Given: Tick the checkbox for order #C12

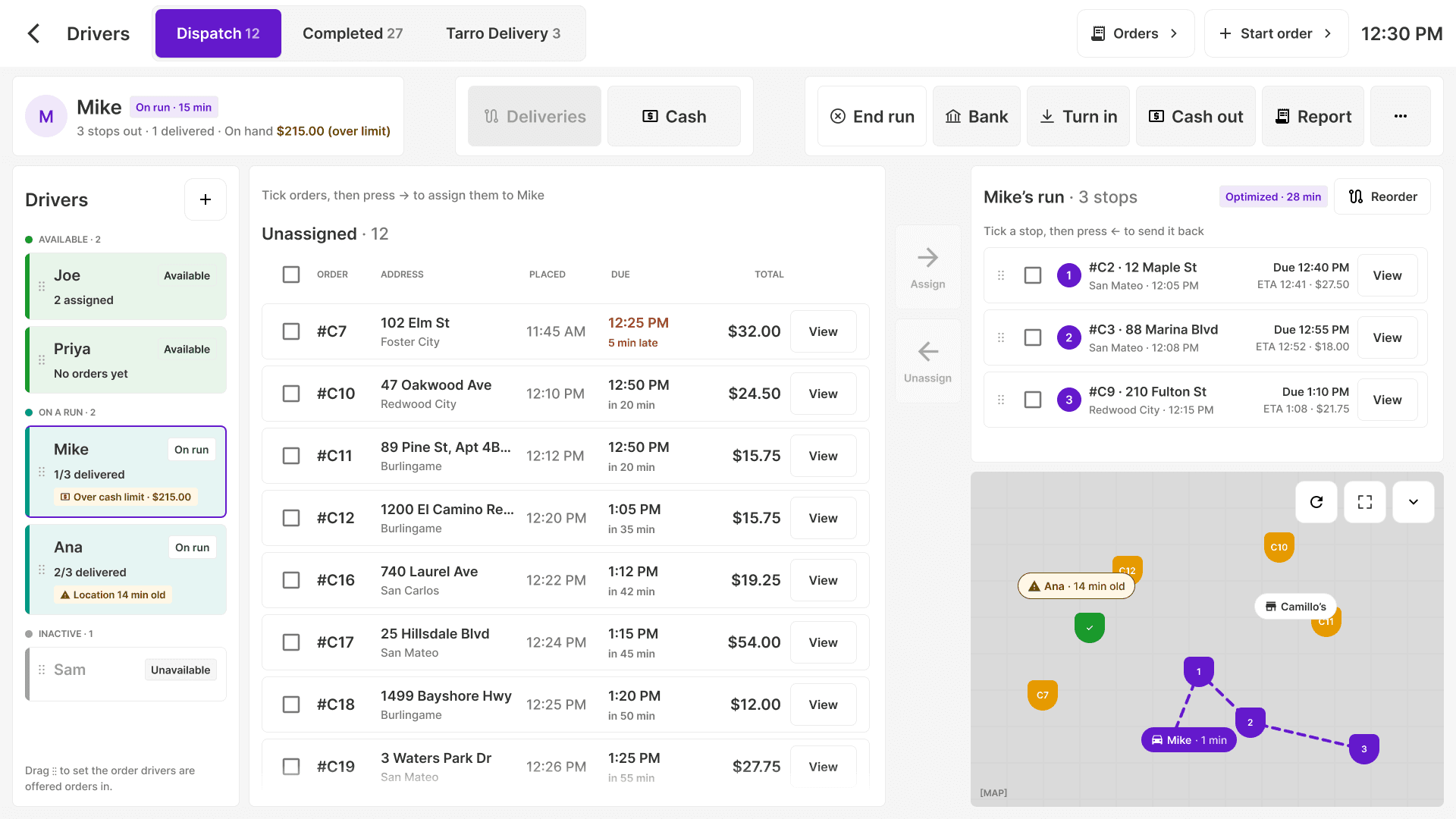Looking at the screenshot, I should 291,518.
